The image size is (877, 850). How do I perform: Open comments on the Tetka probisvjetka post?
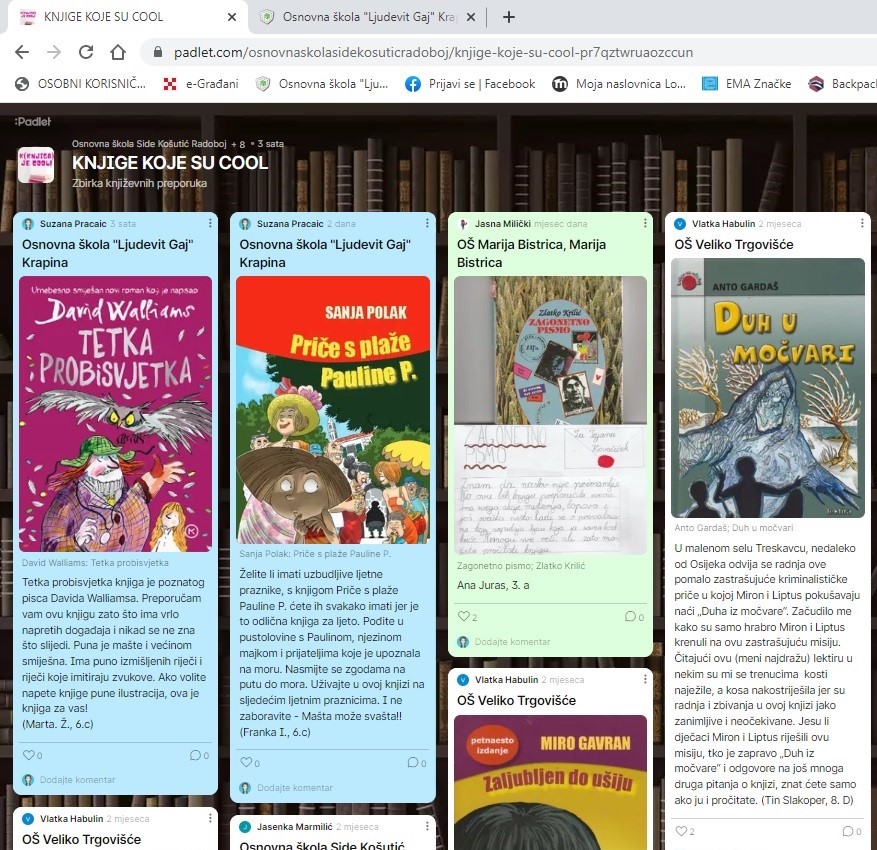point(195,755)
